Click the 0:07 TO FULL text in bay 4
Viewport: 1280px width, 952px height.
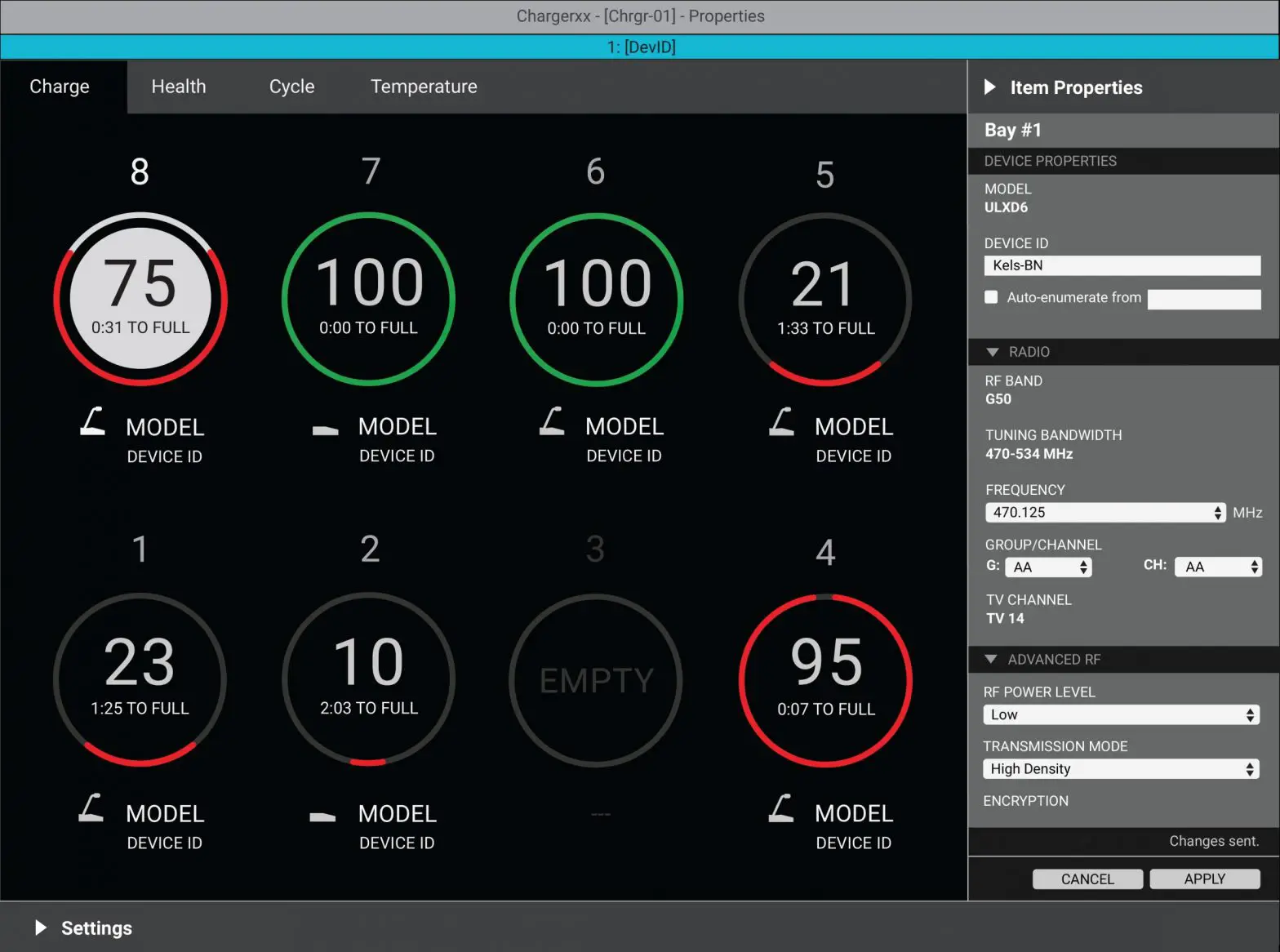[826, 709]
